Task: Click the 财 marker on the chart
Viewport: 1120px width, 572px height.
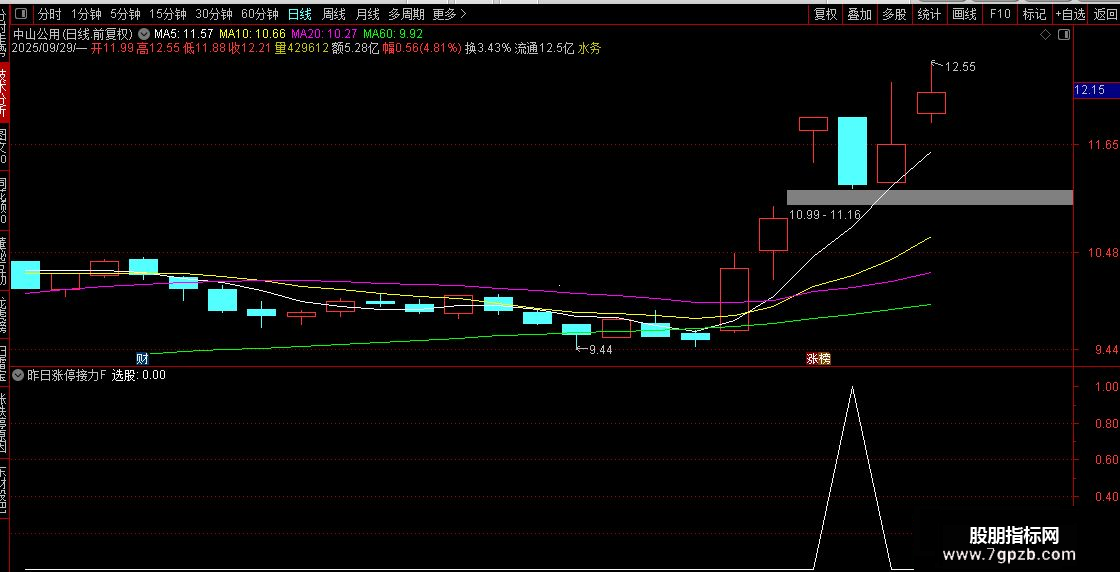Action: coord(143,358)
